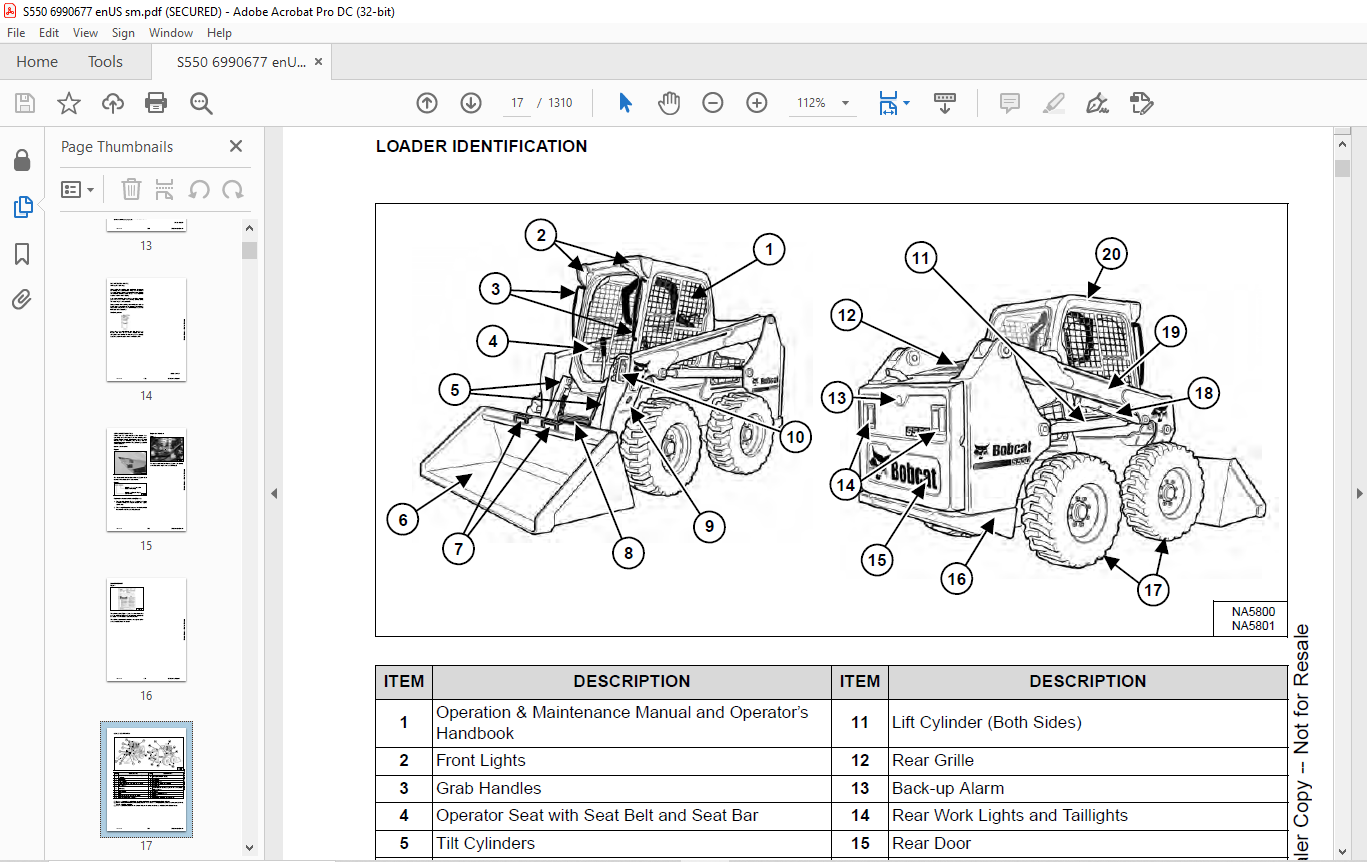Add a comment with speech bubble icon
1367x862 pixels.
point(1010,103)
